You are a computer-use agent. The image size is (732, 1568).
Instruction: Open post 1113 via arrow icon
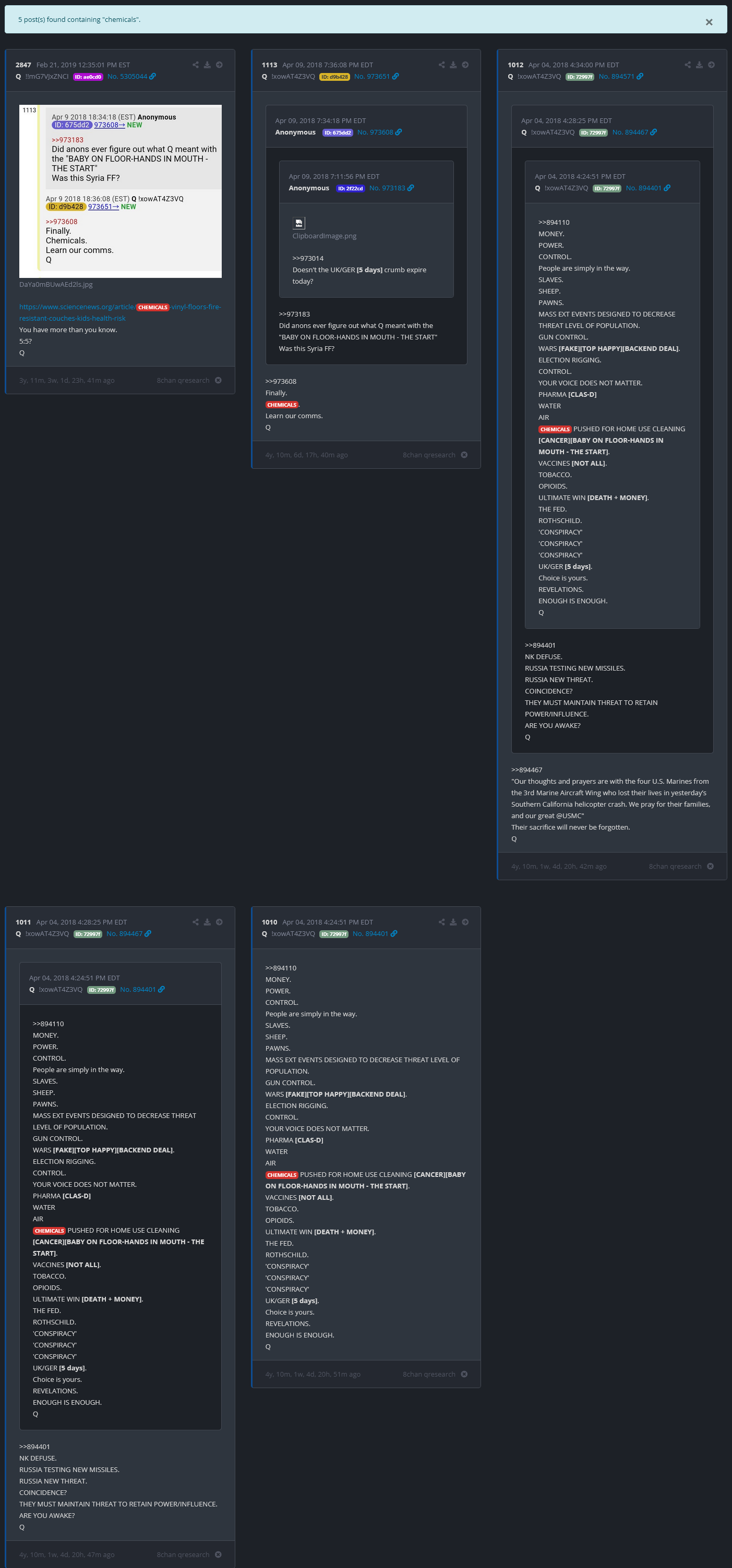pos(465,65)
